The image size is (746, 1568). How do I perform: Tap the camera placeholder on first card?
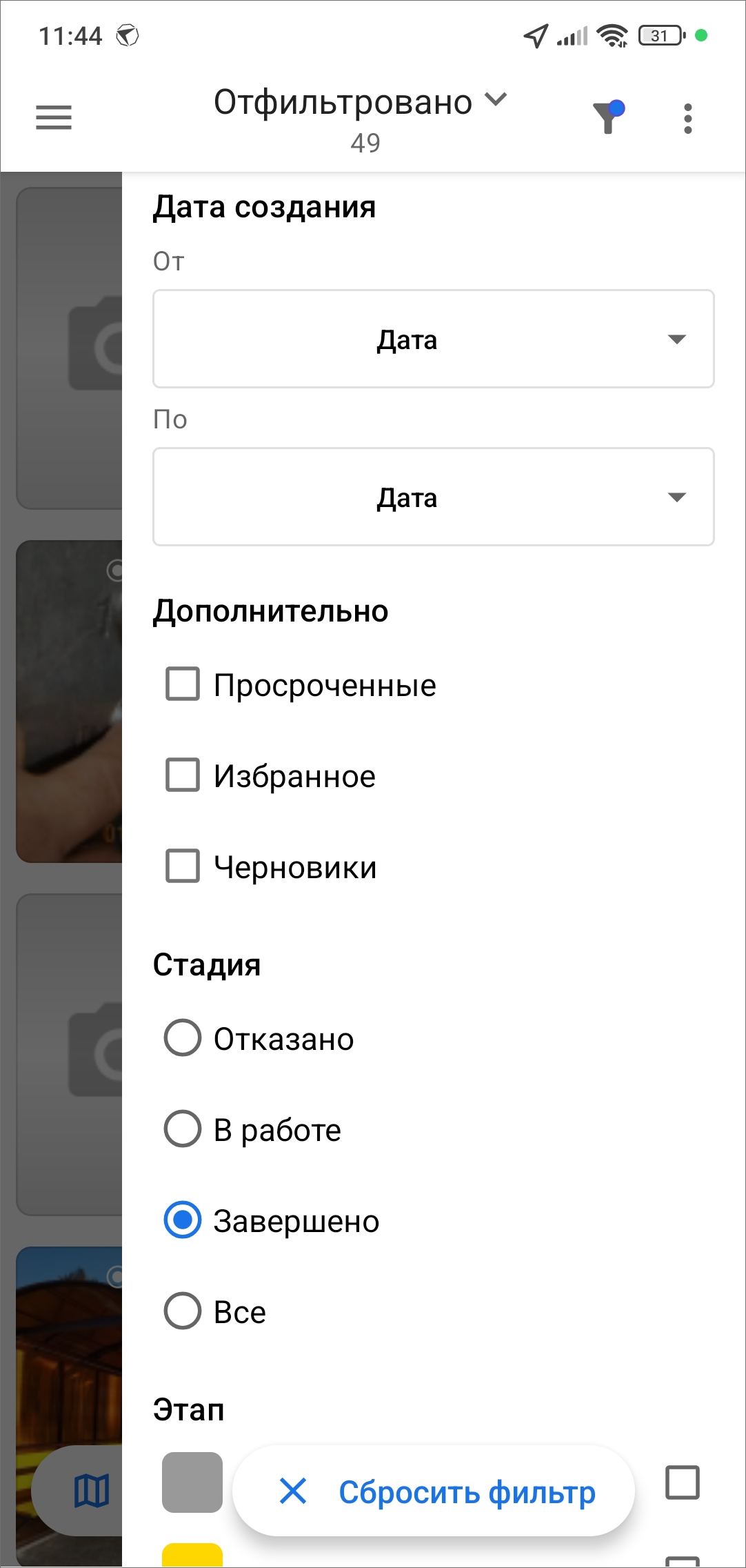point(97,344)
